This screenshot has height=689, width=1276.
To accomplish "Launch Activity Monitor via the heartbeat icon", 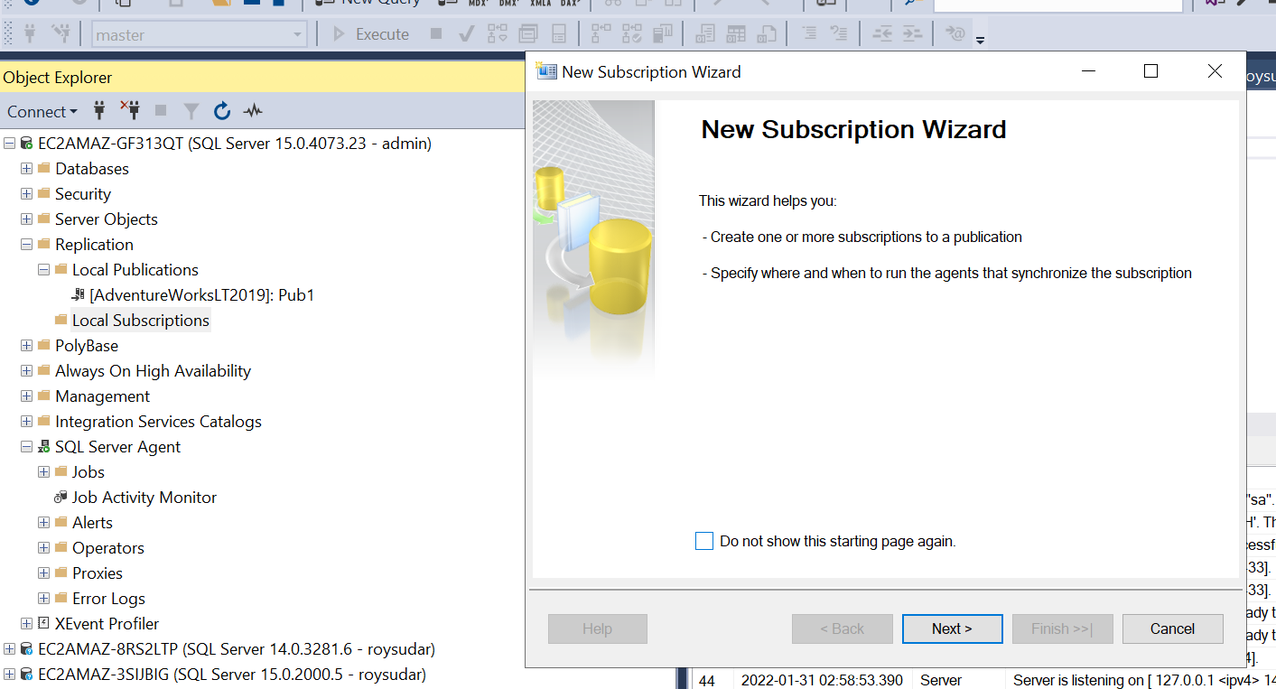I will pos(252,110).
